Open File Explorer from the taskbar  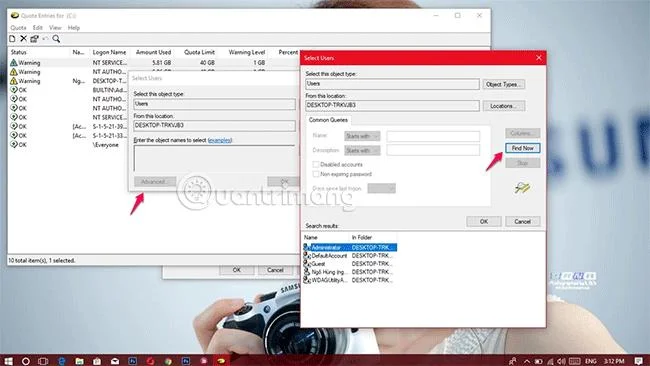tap(79, 361)
